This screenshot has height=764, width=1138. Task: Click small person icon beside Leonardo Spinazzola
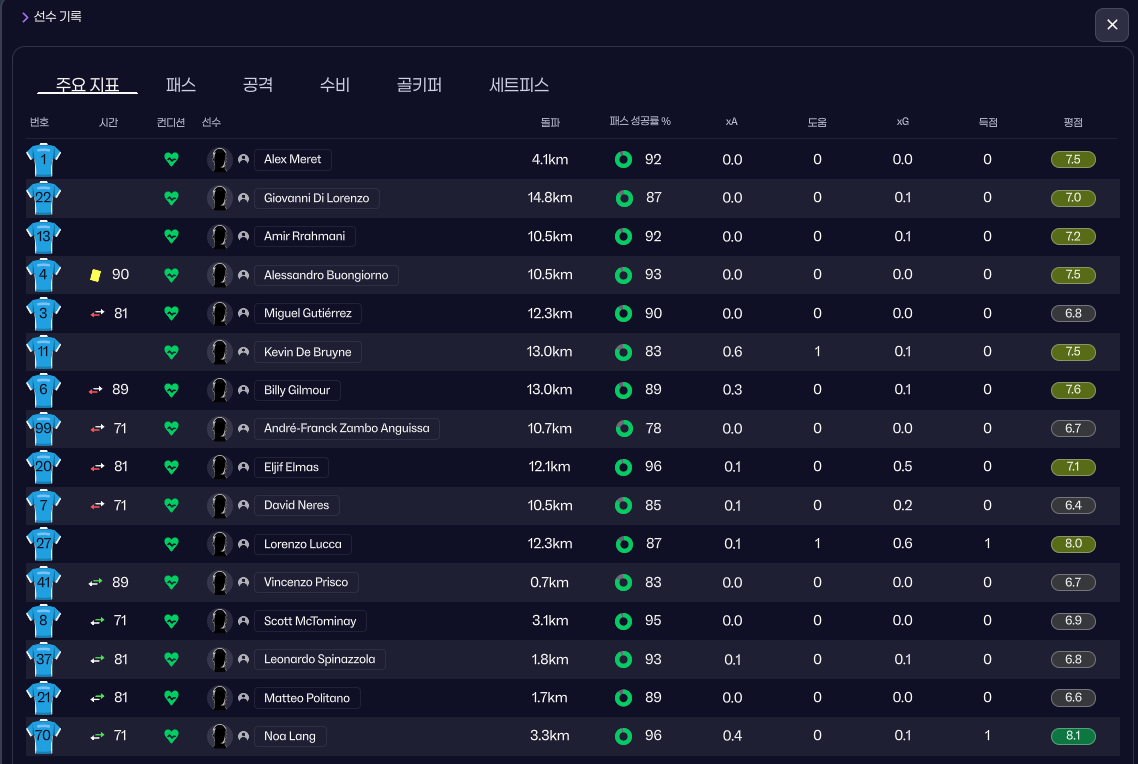click(x=243, y=660)
